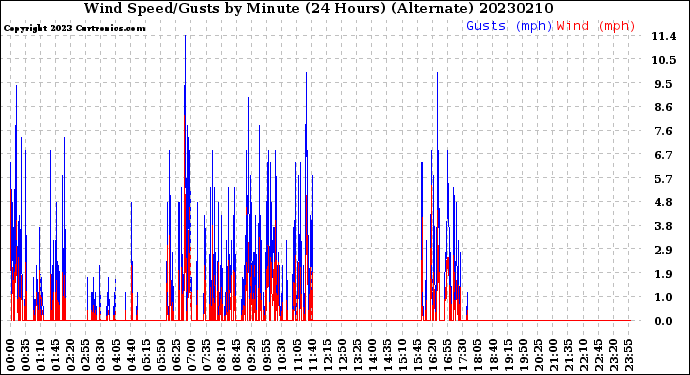Click the 3.8 y-axis value
The image size is (690, 375).
coord(664,226)
